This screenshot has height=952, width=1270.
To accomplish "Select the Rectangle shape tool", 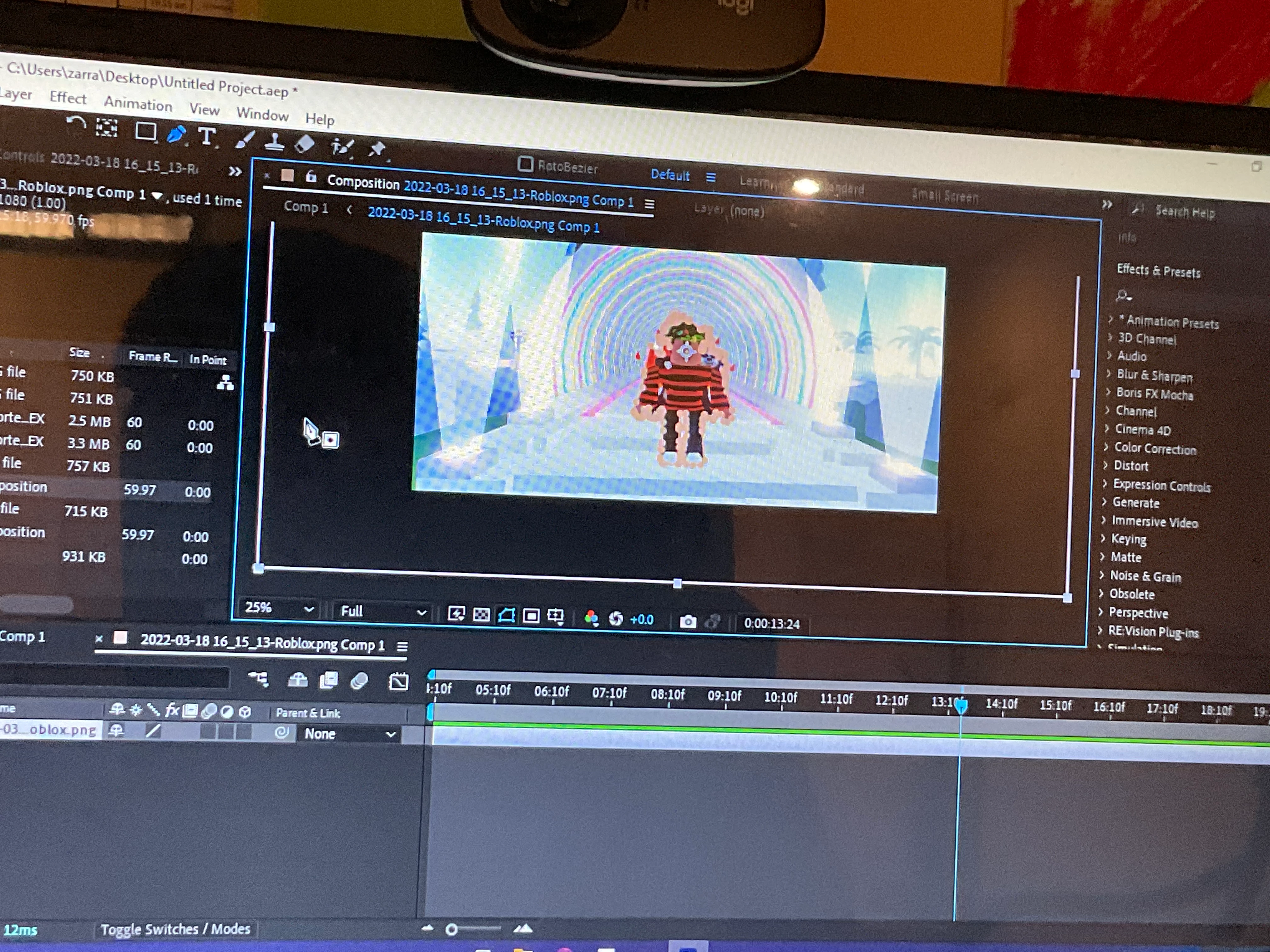I will click(145, 132).
